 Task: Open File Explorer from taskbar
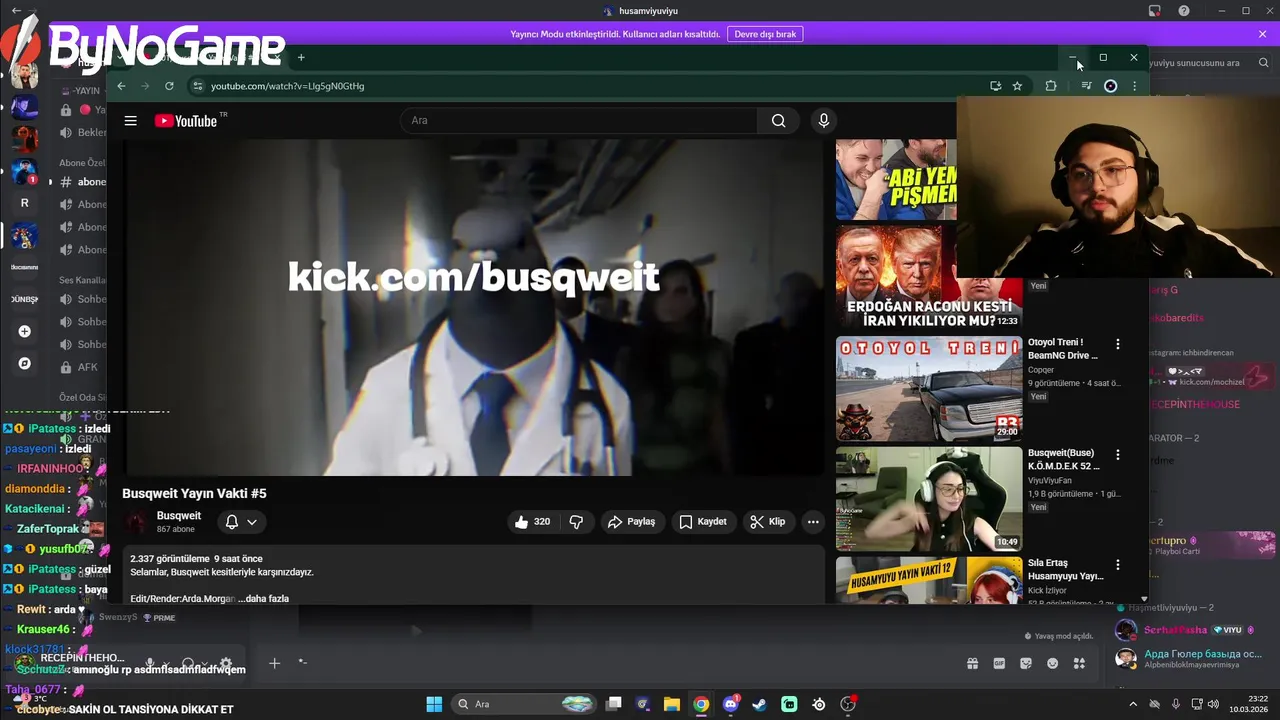tap(672, 704)
